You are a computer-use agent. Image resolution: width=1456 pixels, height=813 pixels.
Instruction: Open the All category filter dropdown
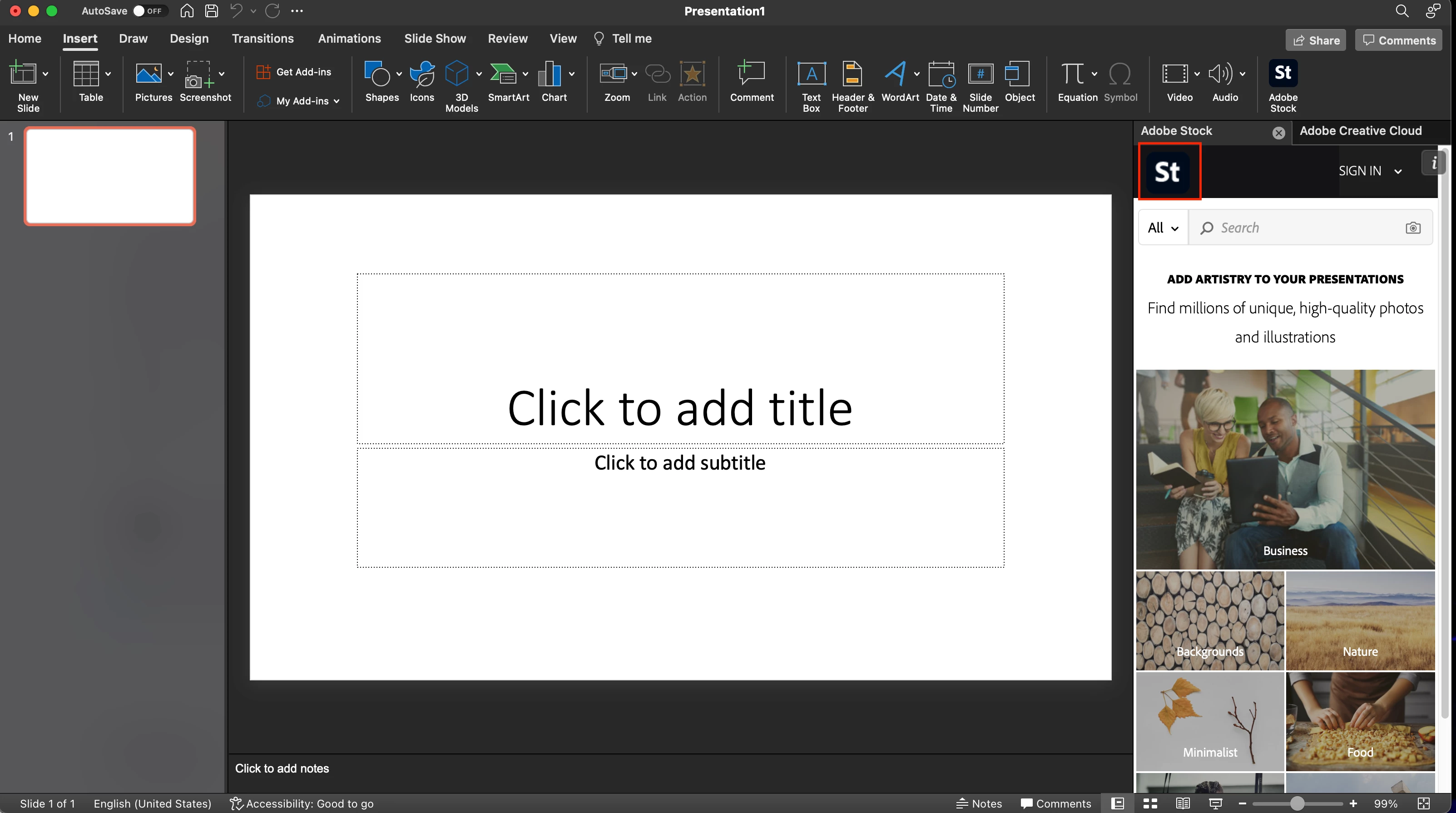[1163, 228]
